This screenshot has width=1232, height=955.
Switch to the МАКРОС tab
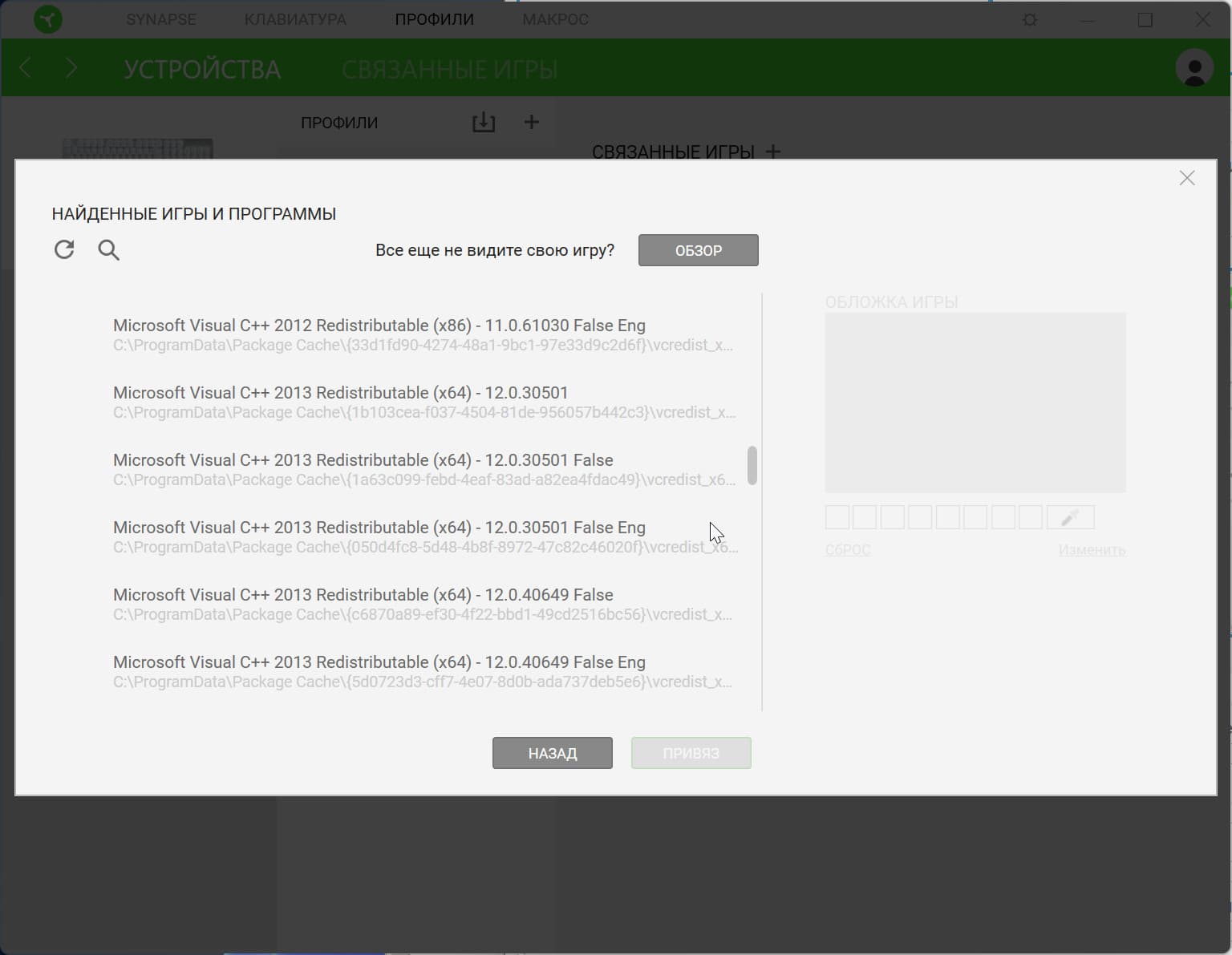coord(556,19)
